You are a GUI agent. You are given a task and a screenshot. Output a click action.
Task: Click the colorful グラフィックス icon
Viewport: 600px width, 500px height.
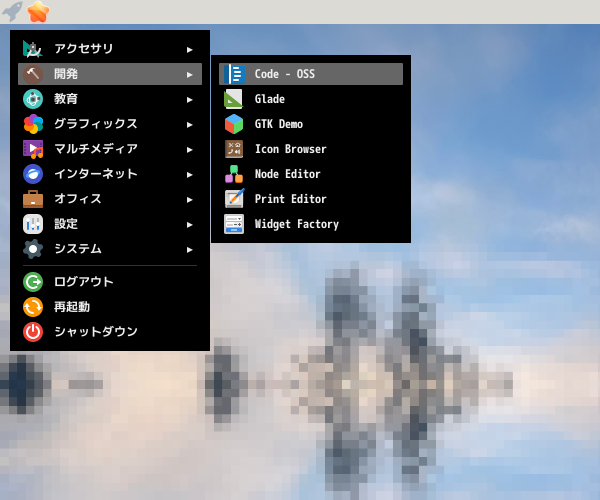pos(33,124)
